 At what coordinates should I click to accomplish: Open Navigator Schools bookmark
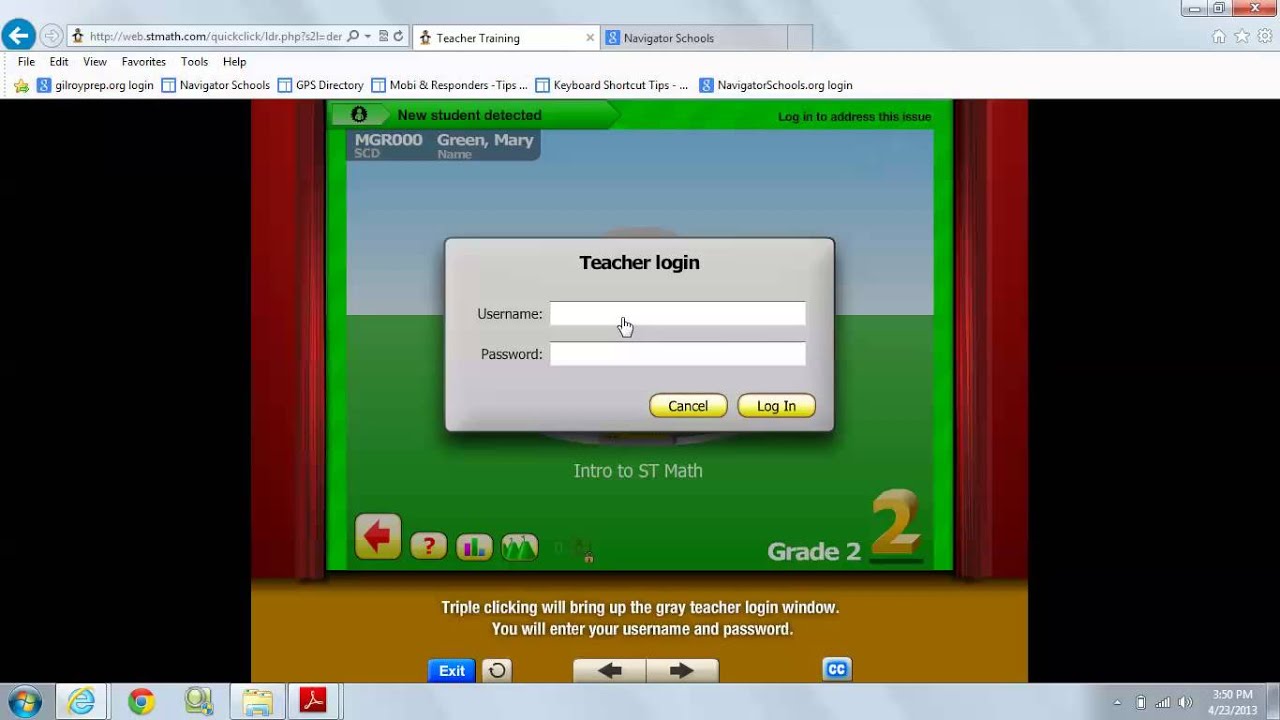coord(215,85)
